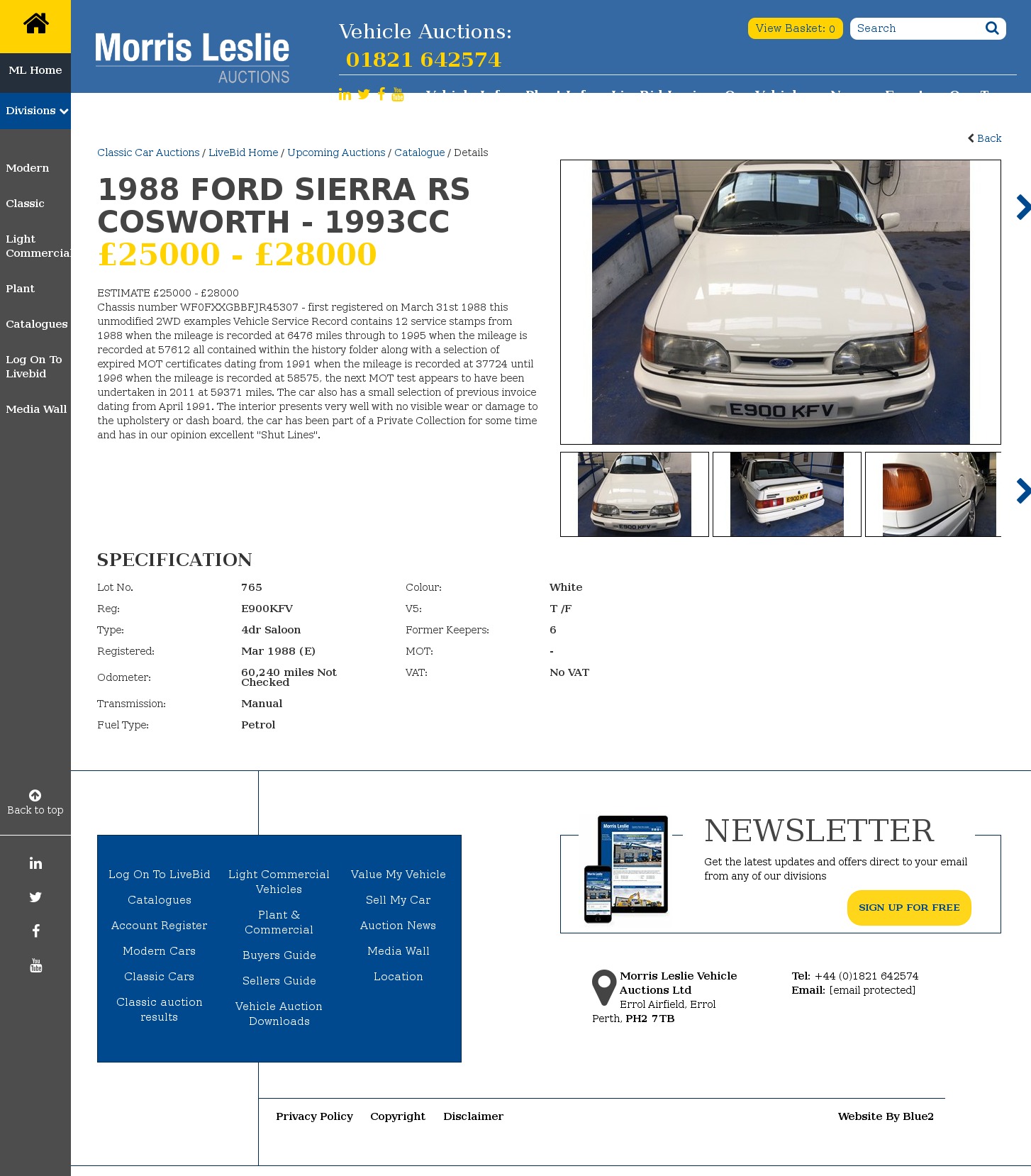
Task: Click the newsletter devices image
Action: (627, 869)
